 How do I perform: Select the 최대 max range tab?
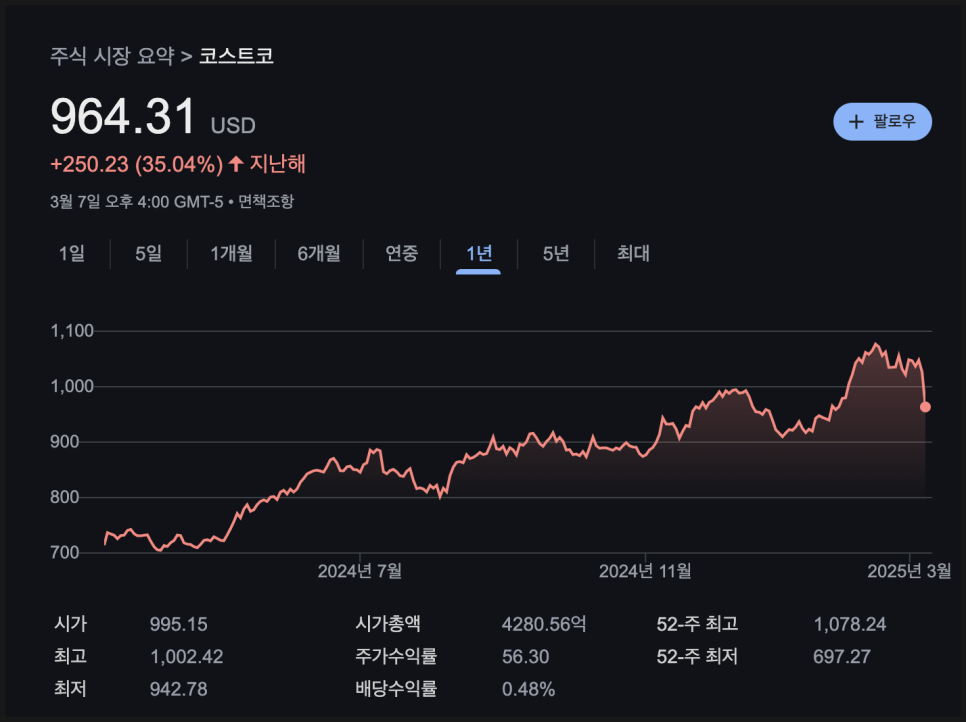tap(633, 253)
